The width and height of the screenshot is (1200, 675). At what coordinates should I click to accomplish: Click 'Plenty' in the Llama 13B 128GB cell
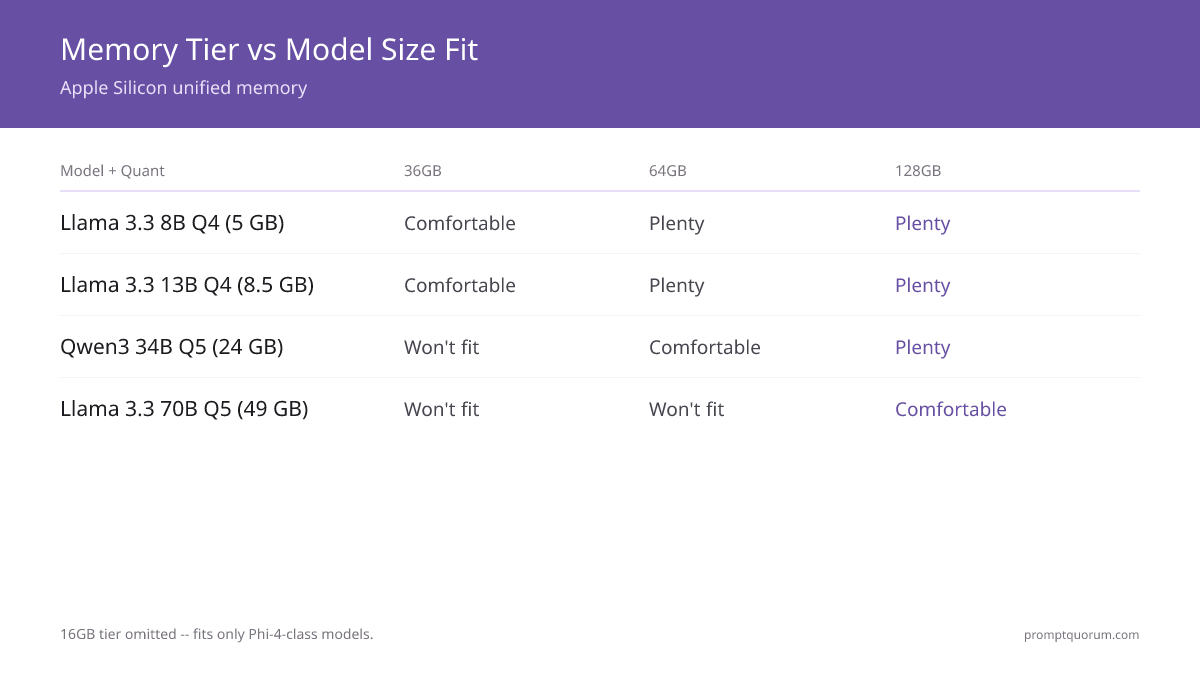[922, 286]
